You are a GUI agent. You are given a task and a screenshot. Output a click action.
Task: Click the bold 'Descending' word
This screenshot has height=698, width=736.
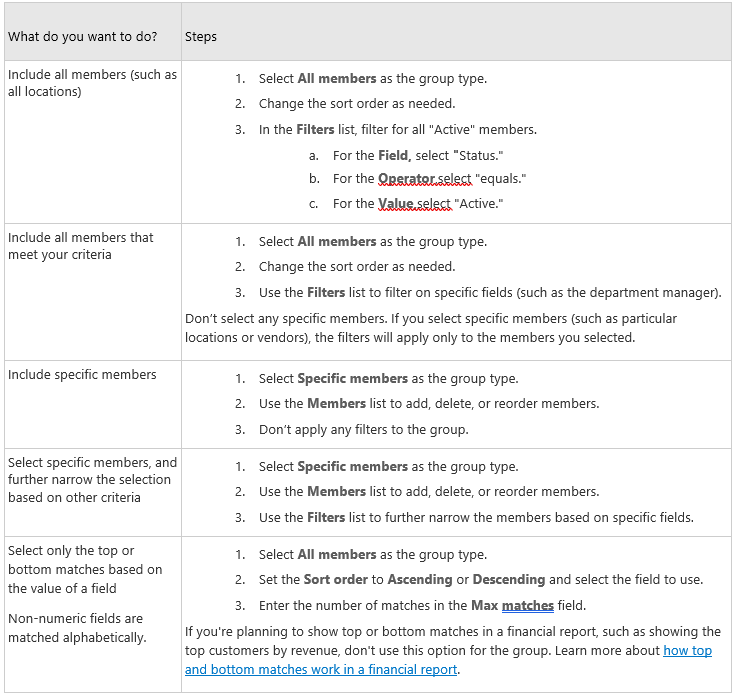tap(508, 580)
